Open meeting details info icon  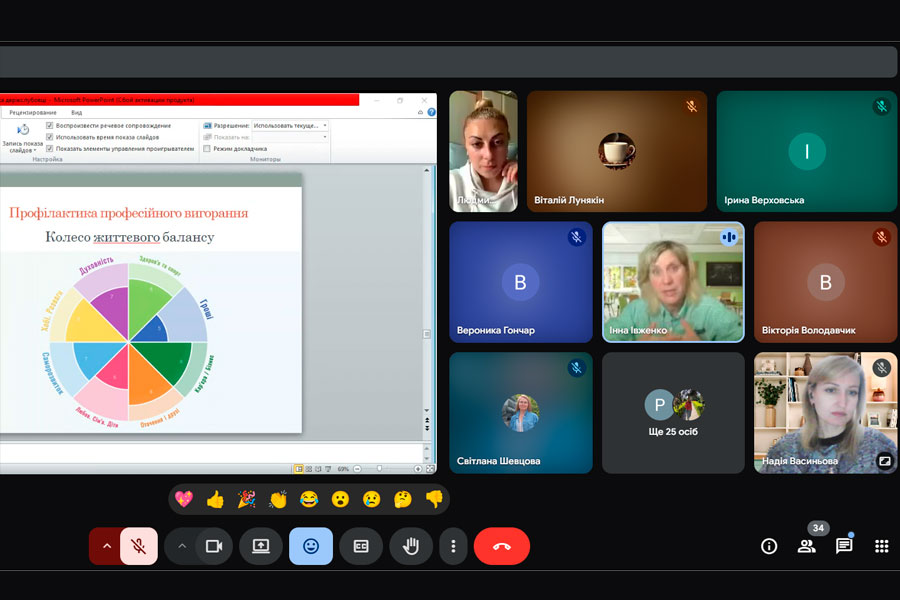(769, 546)
